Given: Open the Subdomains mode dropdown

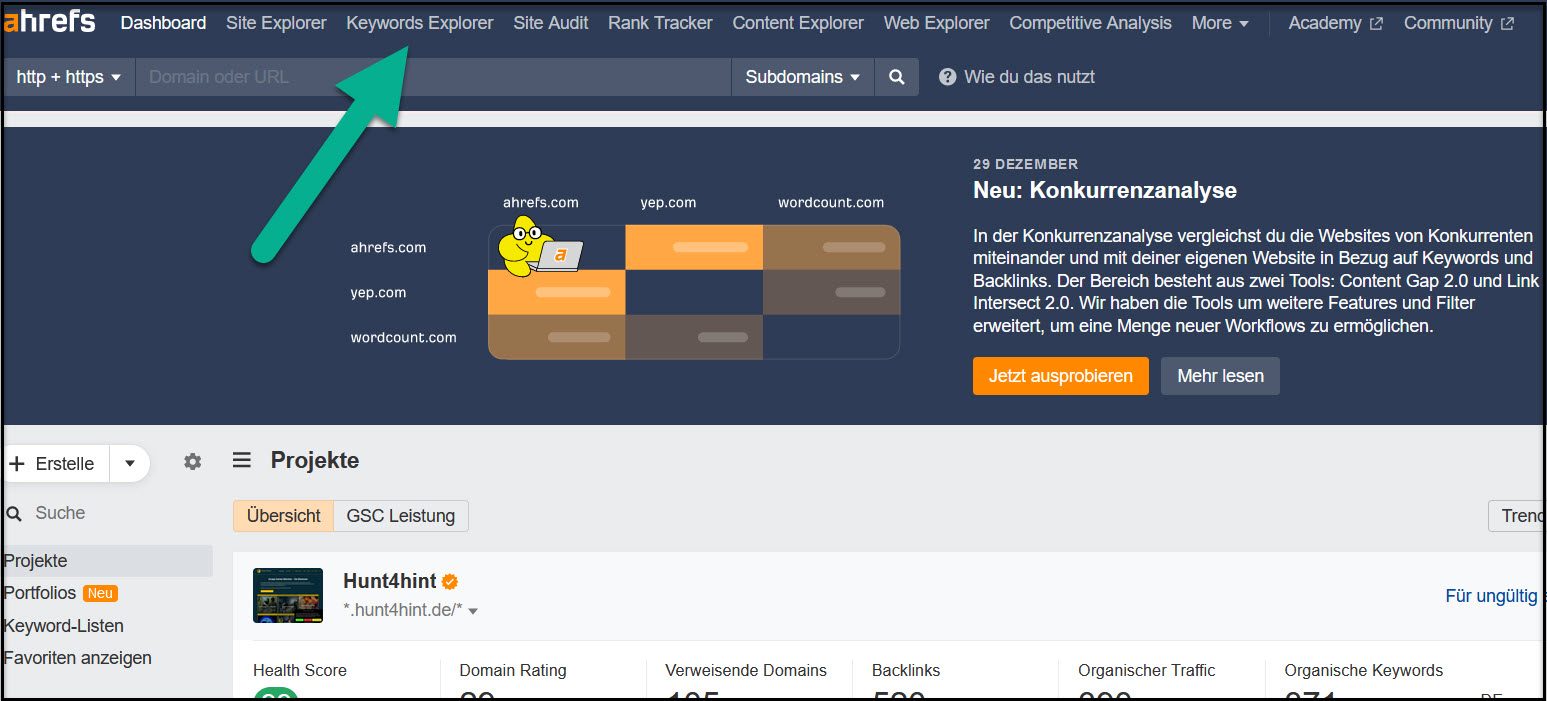Looking at the screenshot, I should pos(803,77).
